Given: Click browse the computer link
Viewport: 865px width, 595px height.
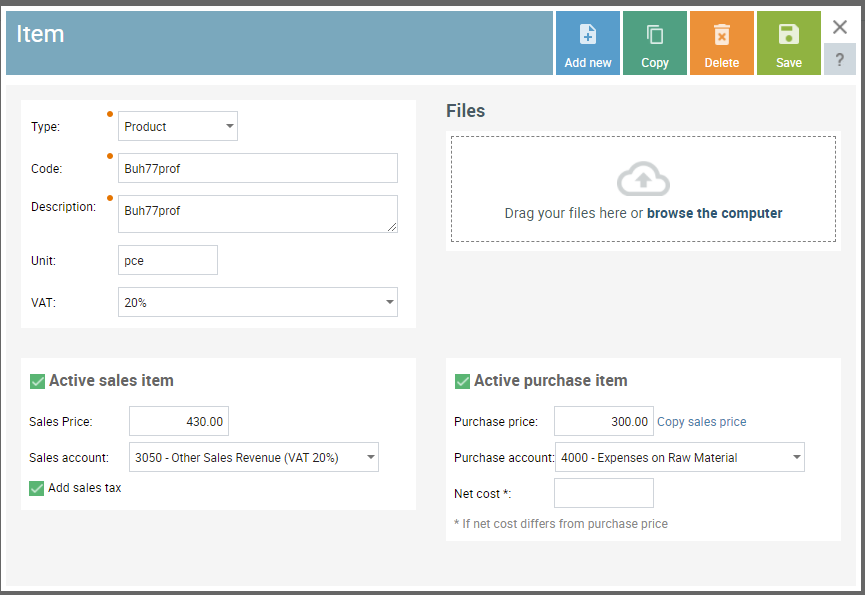Looking at the screenshot, I should coord(714,213).
